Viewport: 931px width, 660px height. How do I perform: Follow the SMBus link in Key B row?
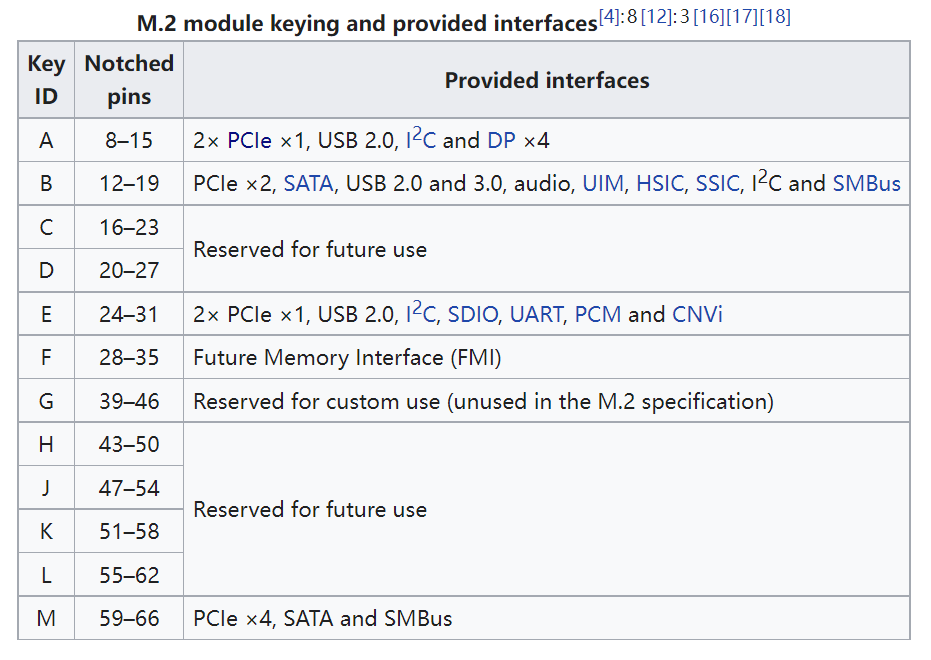click(x=866, y=184)
